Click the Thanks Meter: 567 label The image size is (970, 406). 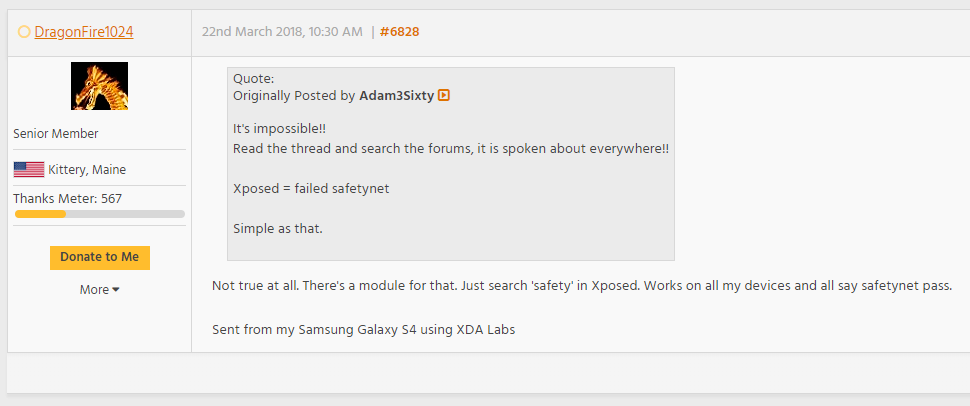pyautogui.click(x=67, y=199)
